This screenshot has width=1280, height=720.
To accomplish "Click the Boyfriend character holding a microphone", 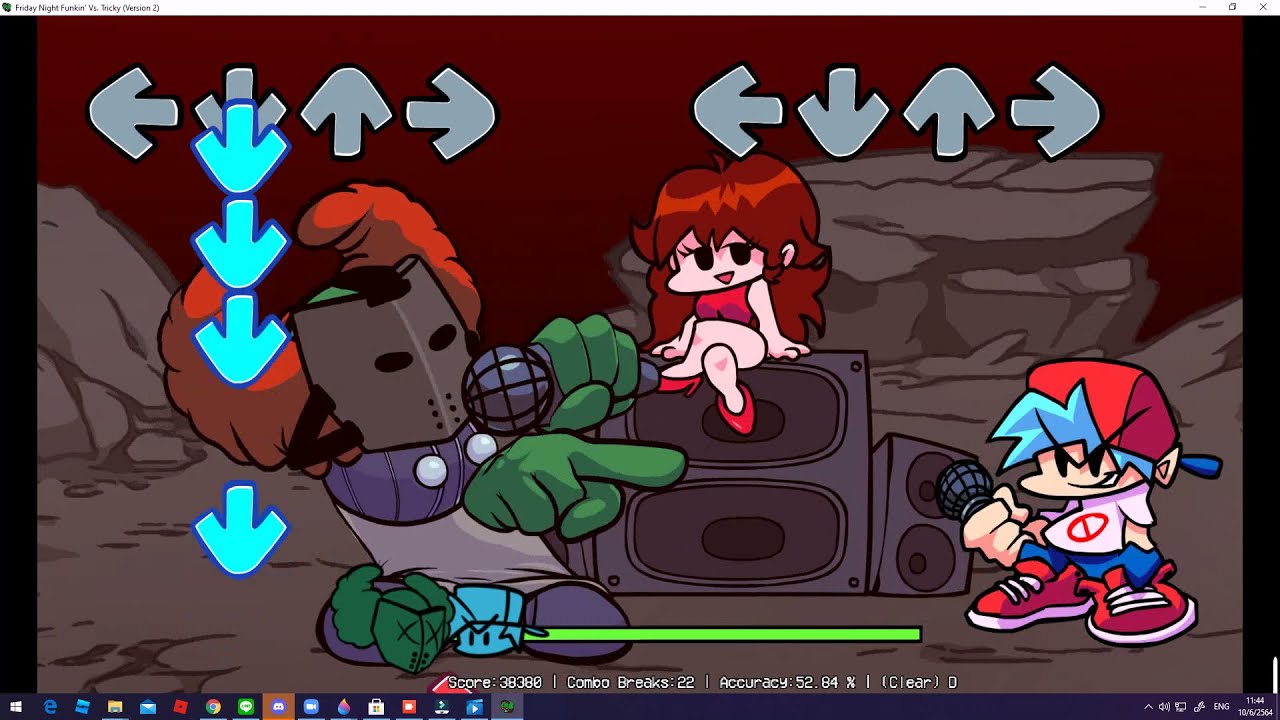I will (x=1080, y=500).
